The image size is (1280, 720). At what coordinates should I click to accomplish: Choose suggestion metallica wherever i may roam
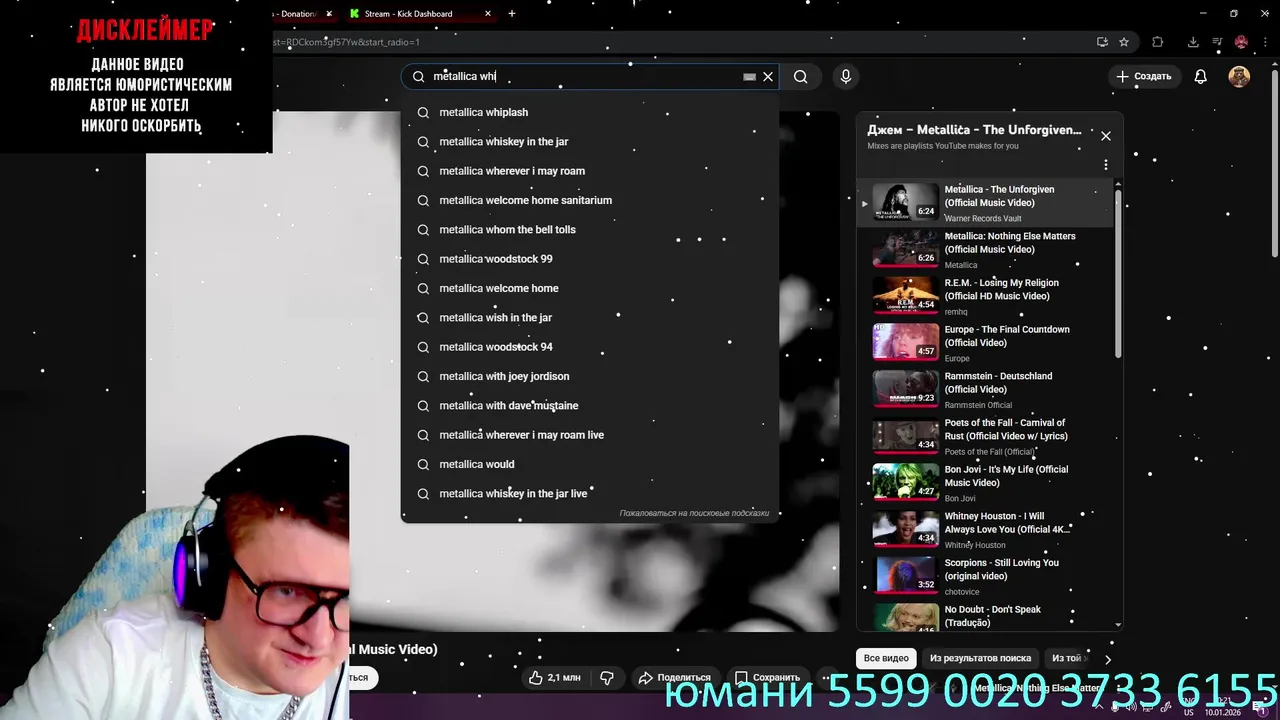[x=590, y=171]
